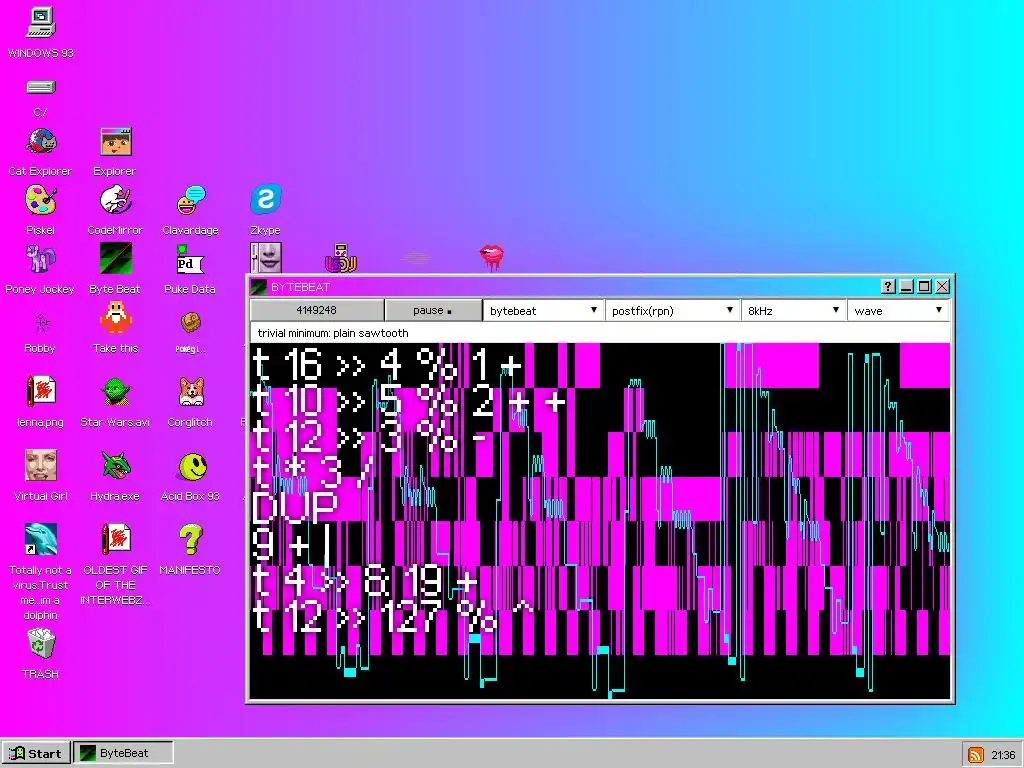Click the 4149248 time counter button

coord(317,310)
